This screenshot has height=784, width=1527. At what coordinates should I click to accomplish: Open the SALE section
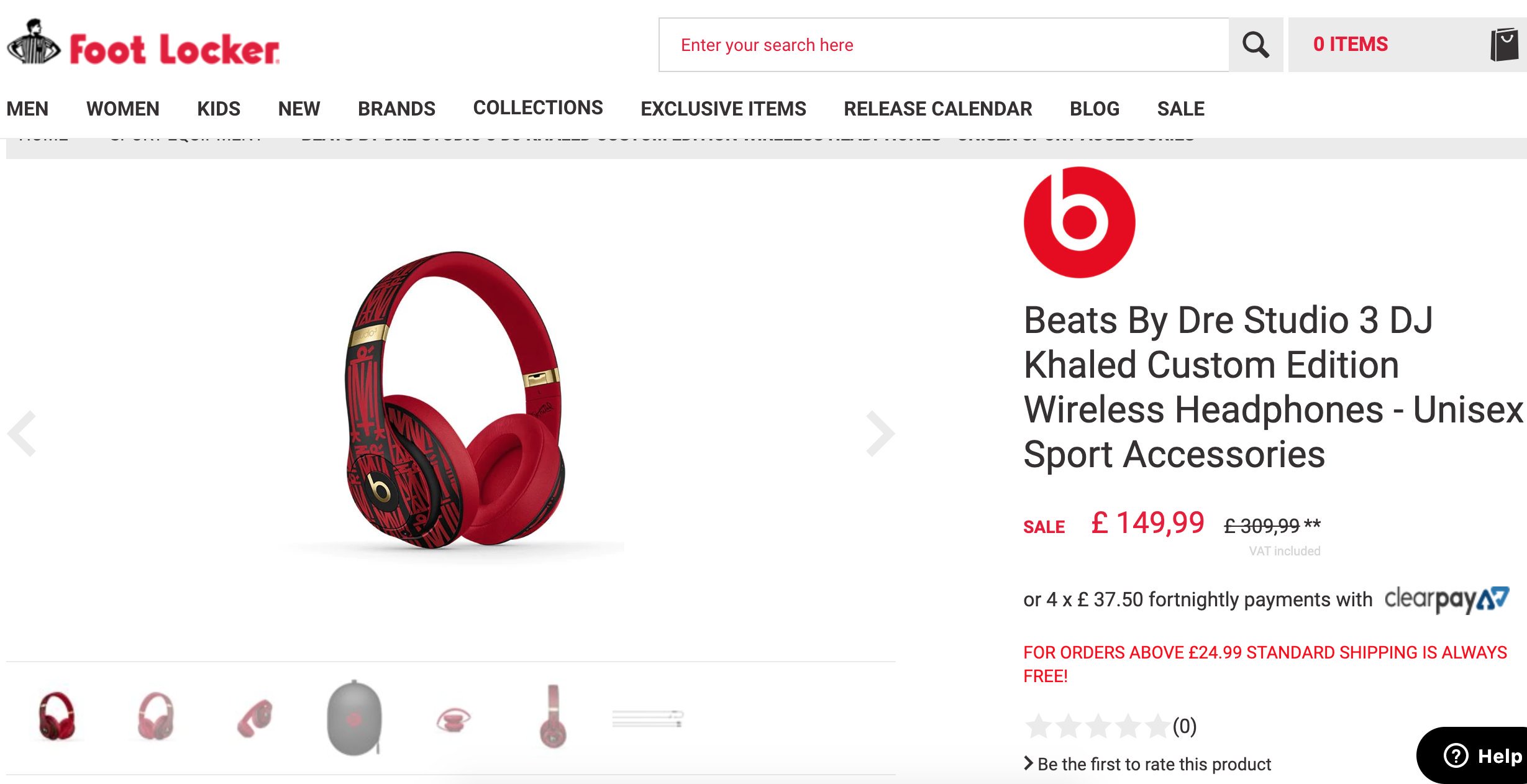[x=1180, y=109]
